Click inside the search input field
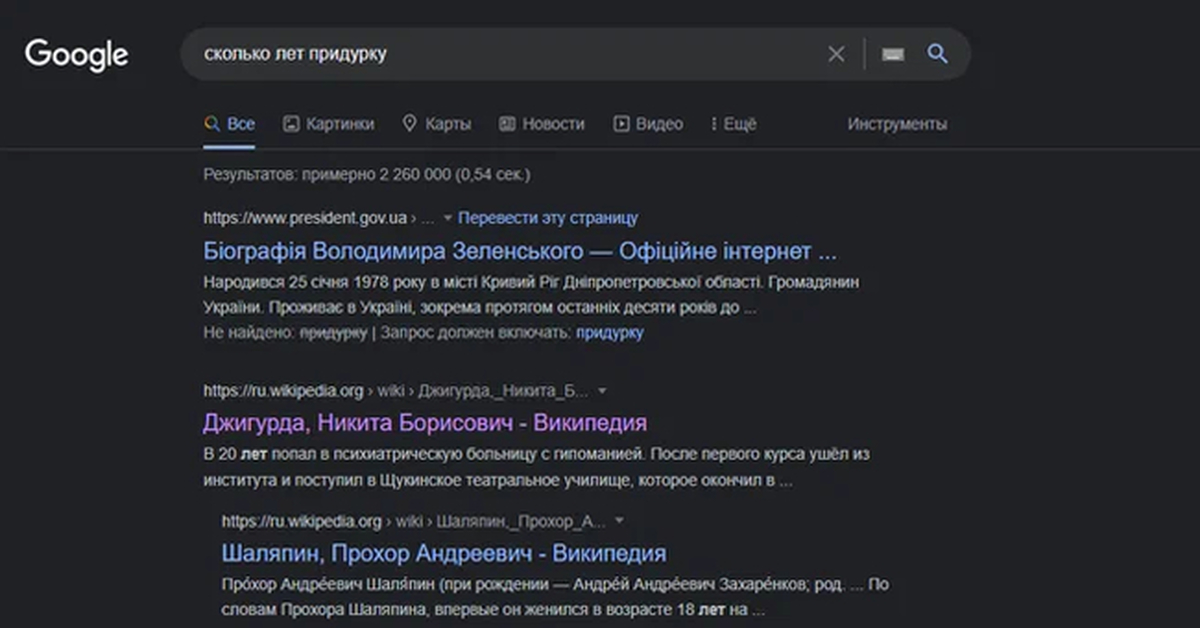The height and width of the screenshot is (628, 1200). click(500, 54)
